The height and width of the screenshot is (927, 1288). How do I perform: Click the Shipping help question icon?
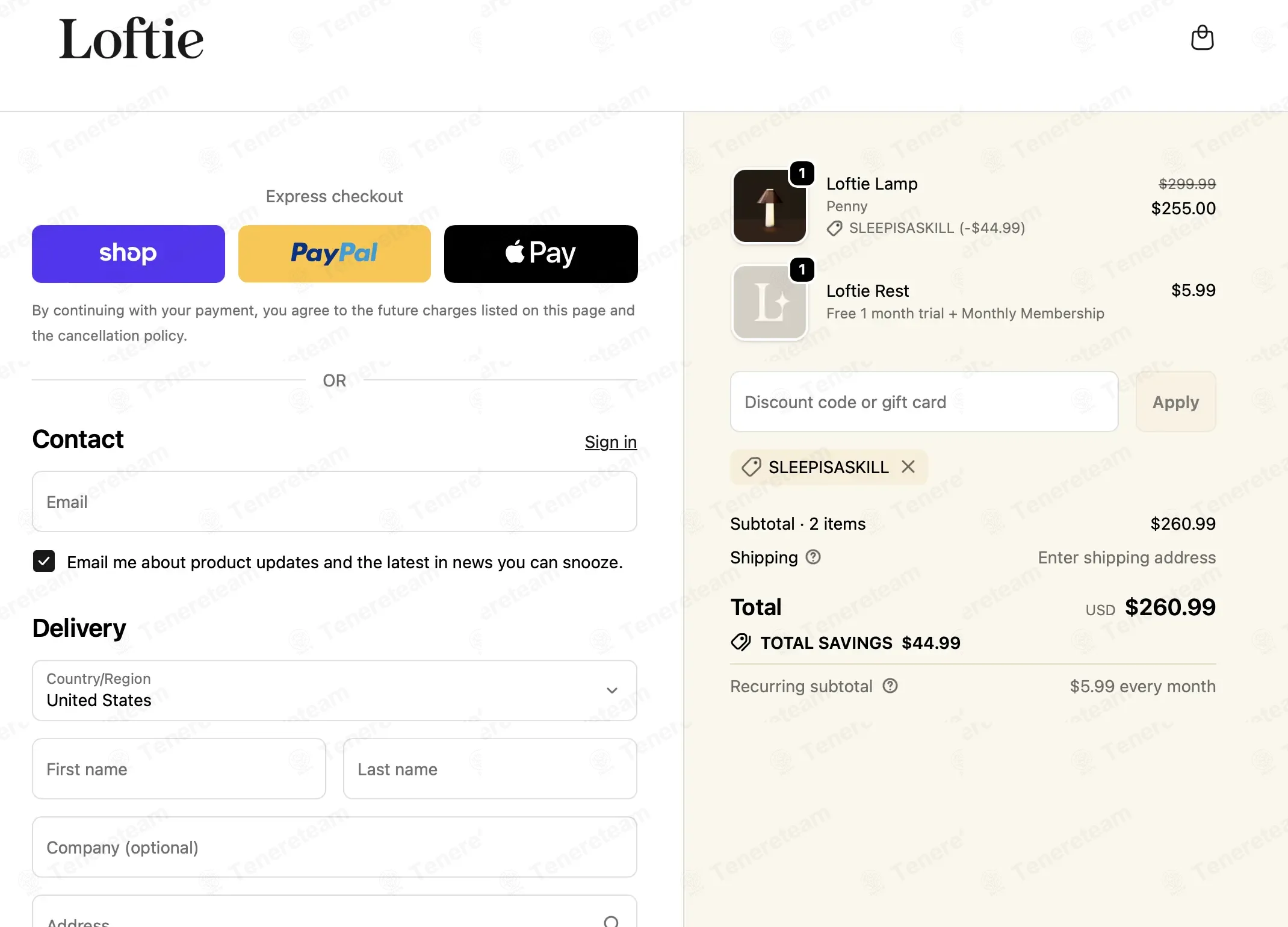(x=813, y=557)
